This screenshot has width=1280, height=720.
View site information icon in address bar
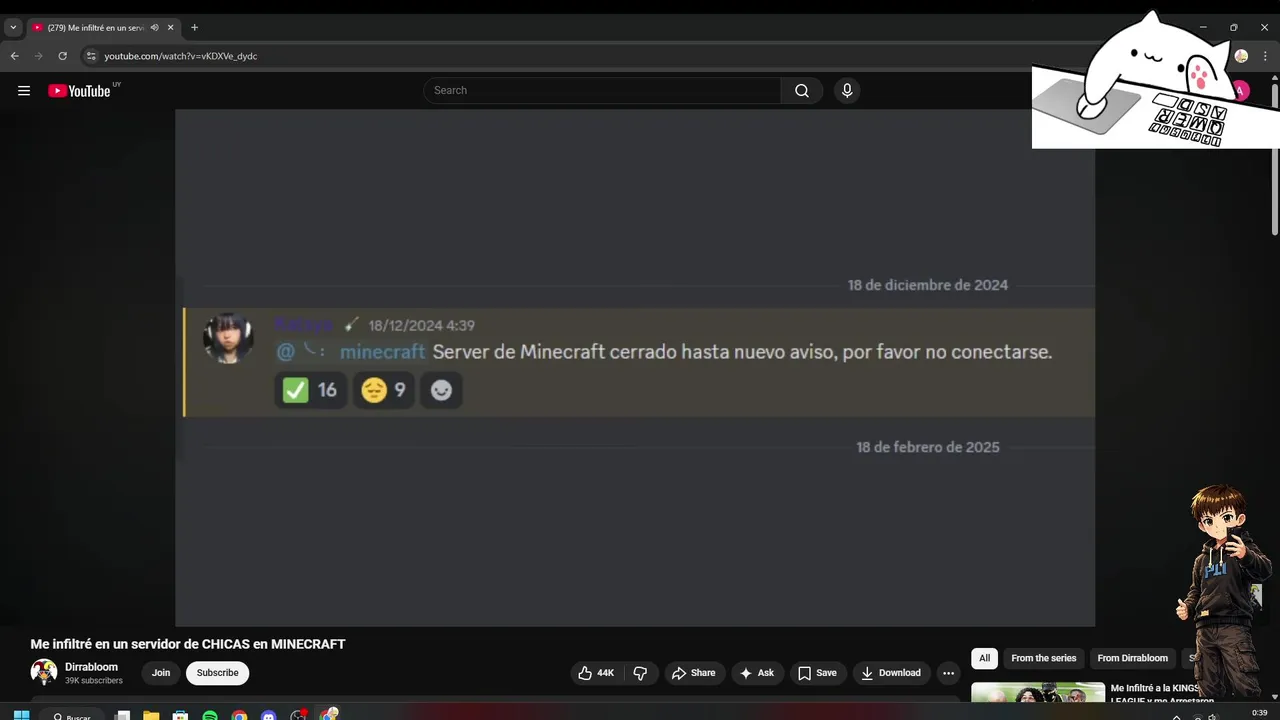[x=91, y=56]
